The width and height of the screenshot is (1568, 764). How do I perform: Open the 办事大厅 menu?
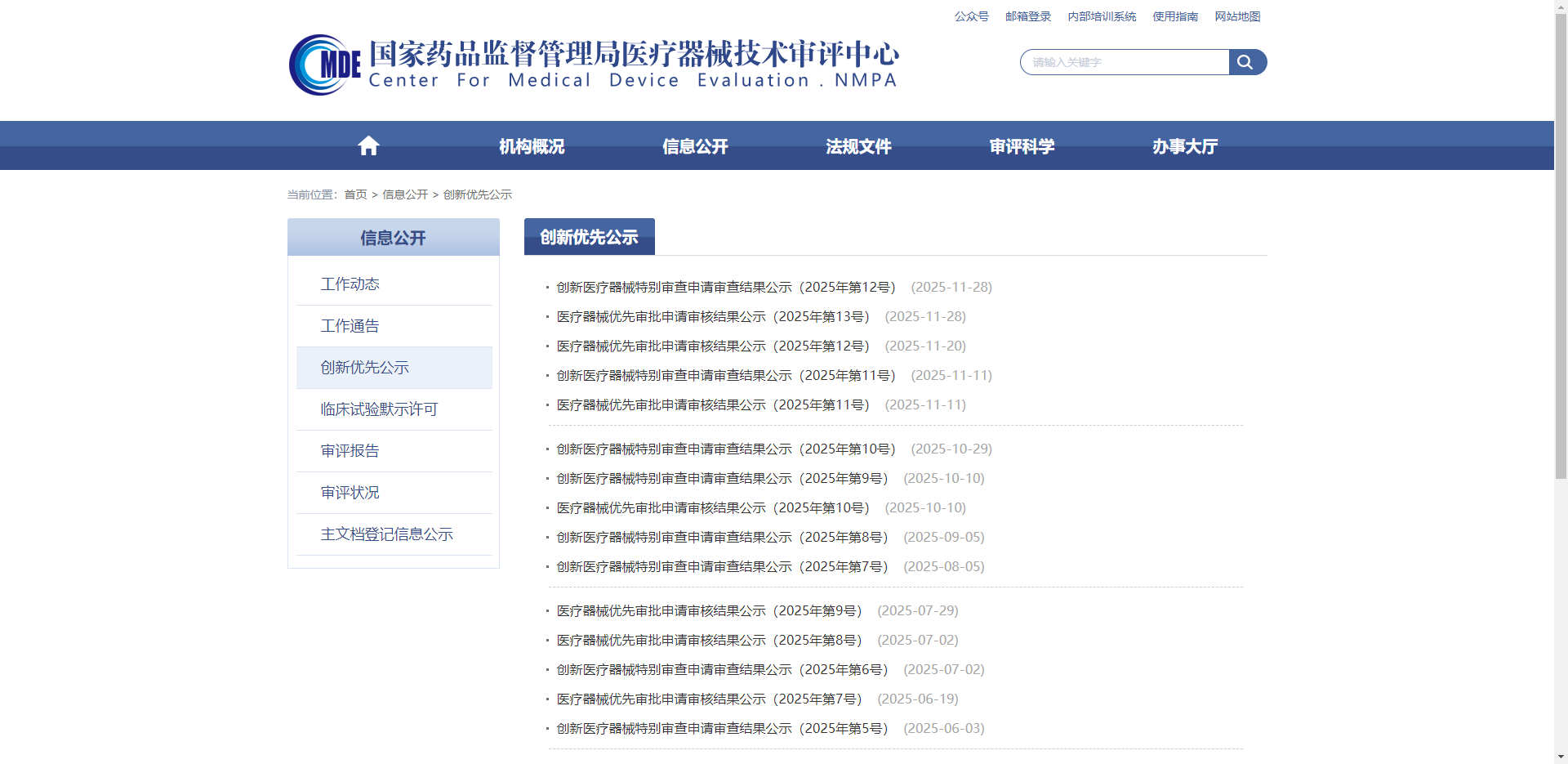click(x=1185, y=146)
